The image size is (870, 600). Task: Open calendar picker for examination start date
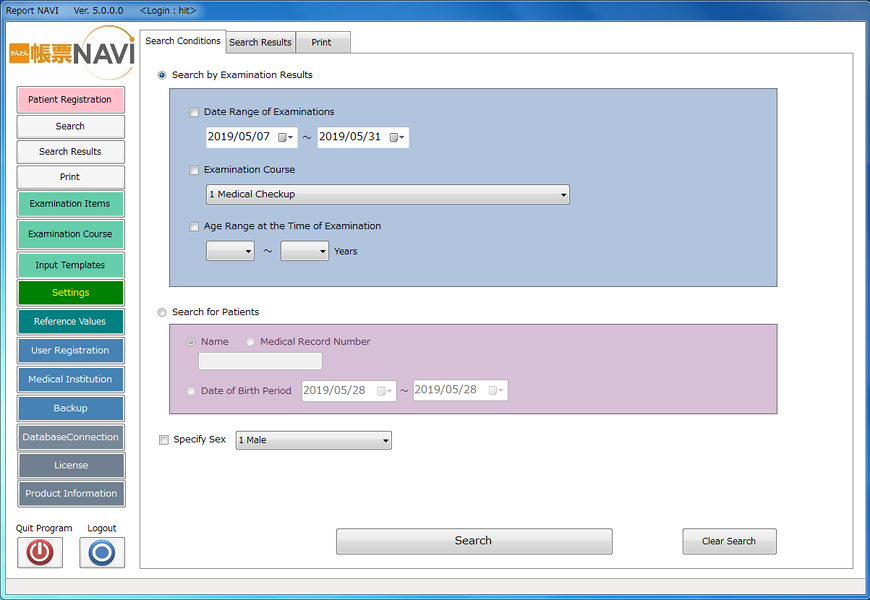pos(286,138)
